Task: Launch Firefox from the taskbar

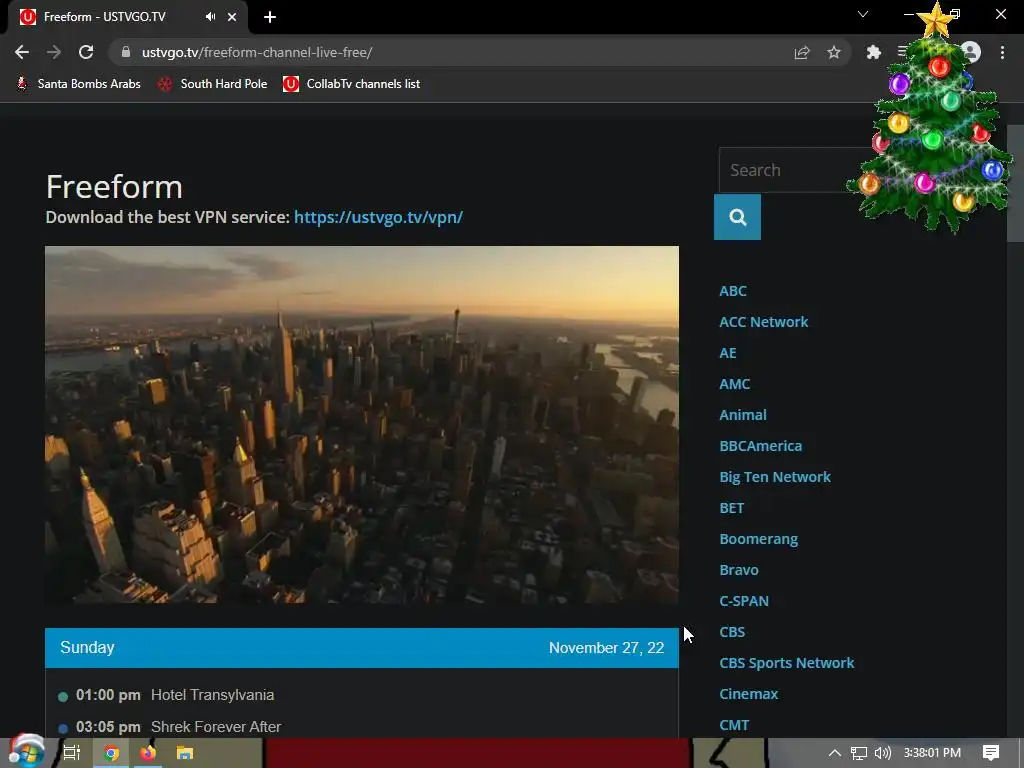Action: [x=148, y=753]
